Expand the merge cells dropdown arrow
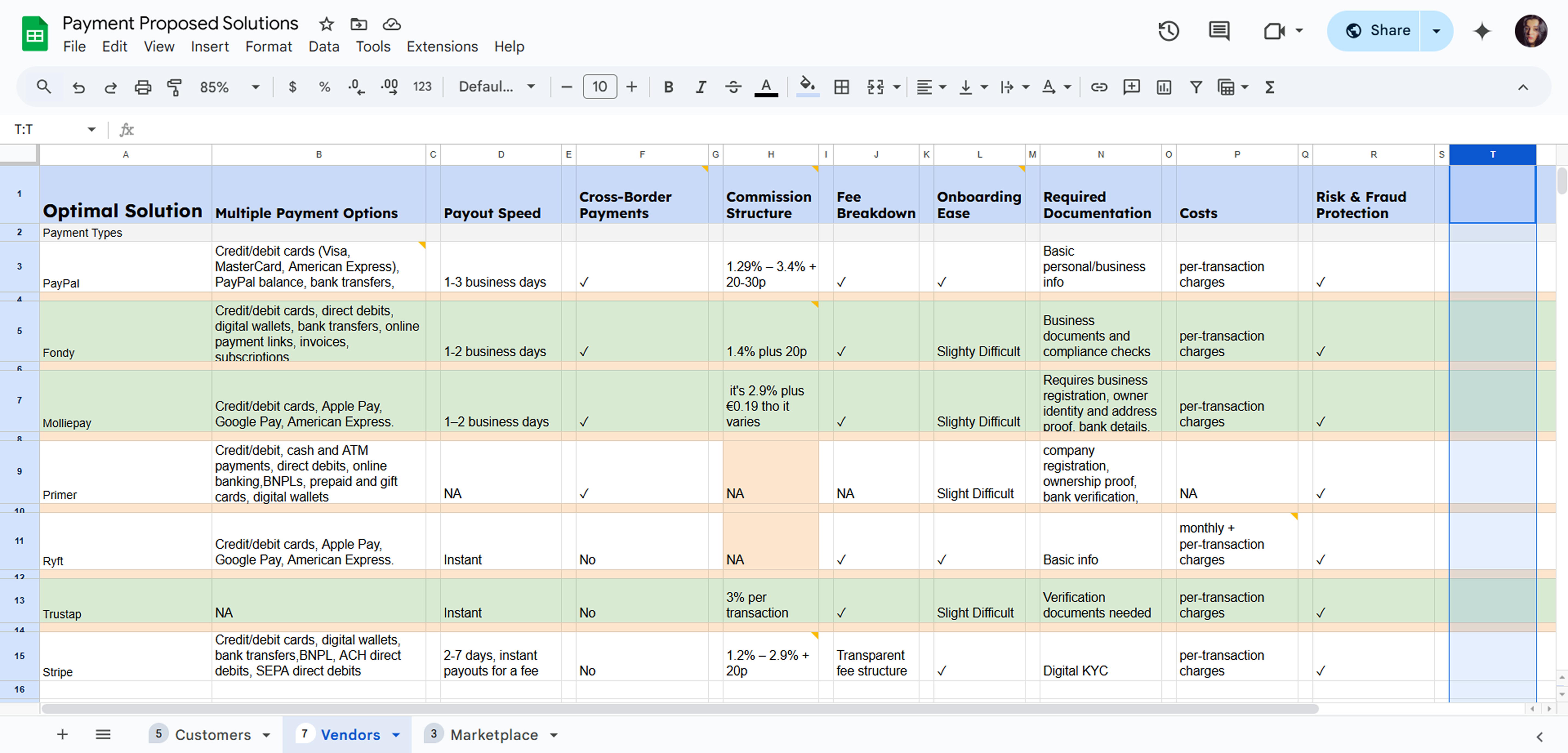Viewport: 1568px width, 753px height. 897,87
